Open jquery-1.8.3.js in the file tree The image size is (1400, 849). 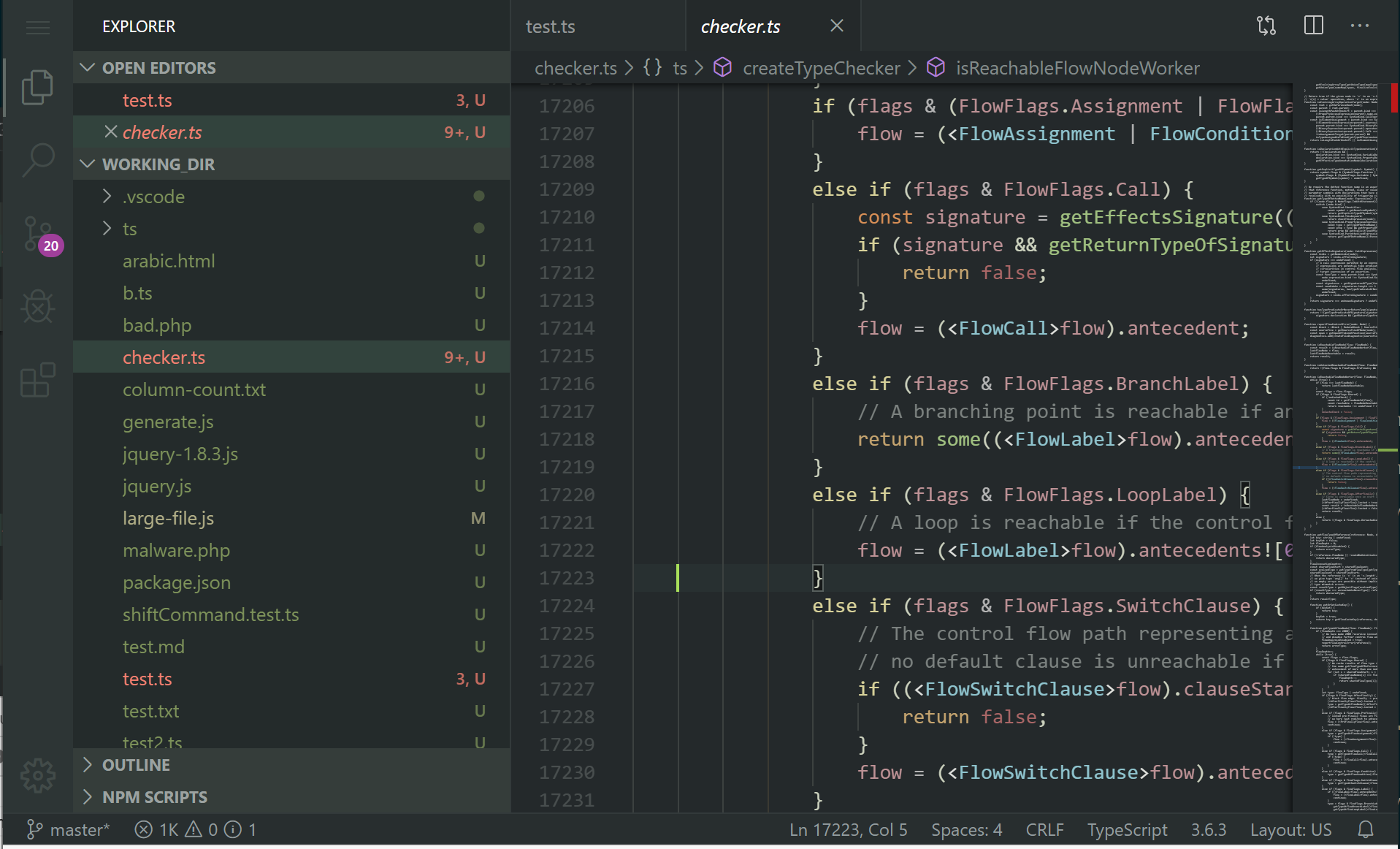(291, 454)
